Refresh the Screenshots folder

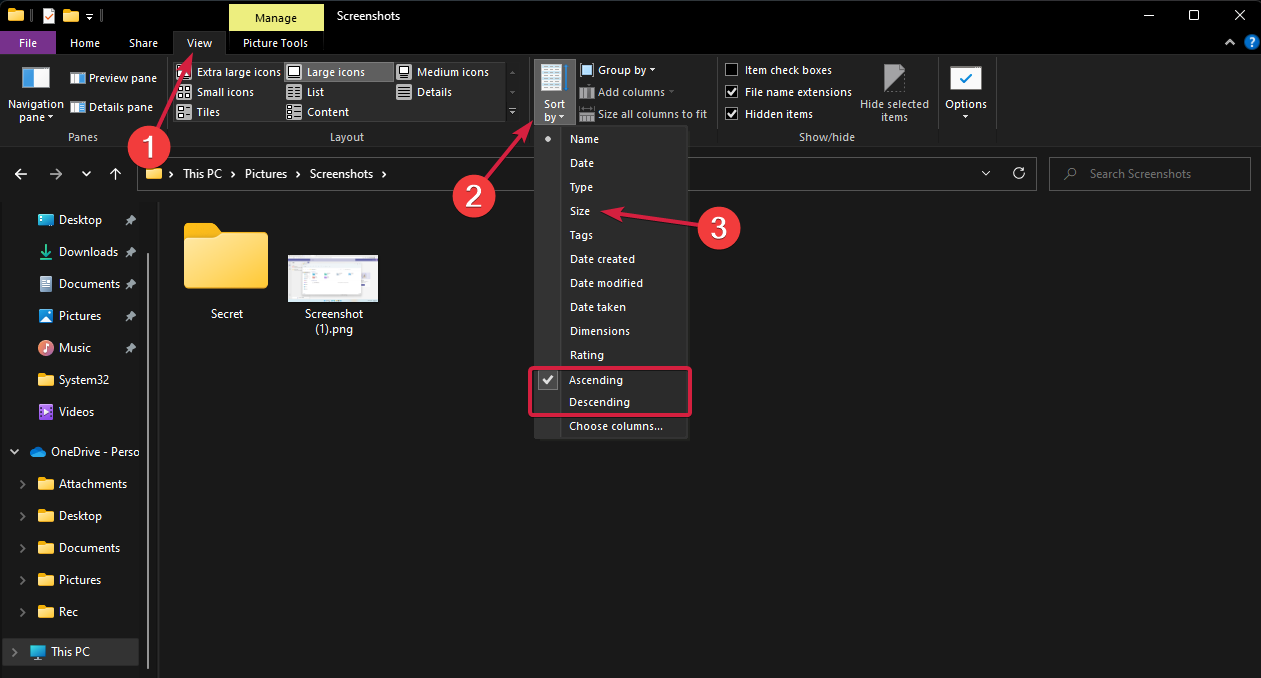1019,173
